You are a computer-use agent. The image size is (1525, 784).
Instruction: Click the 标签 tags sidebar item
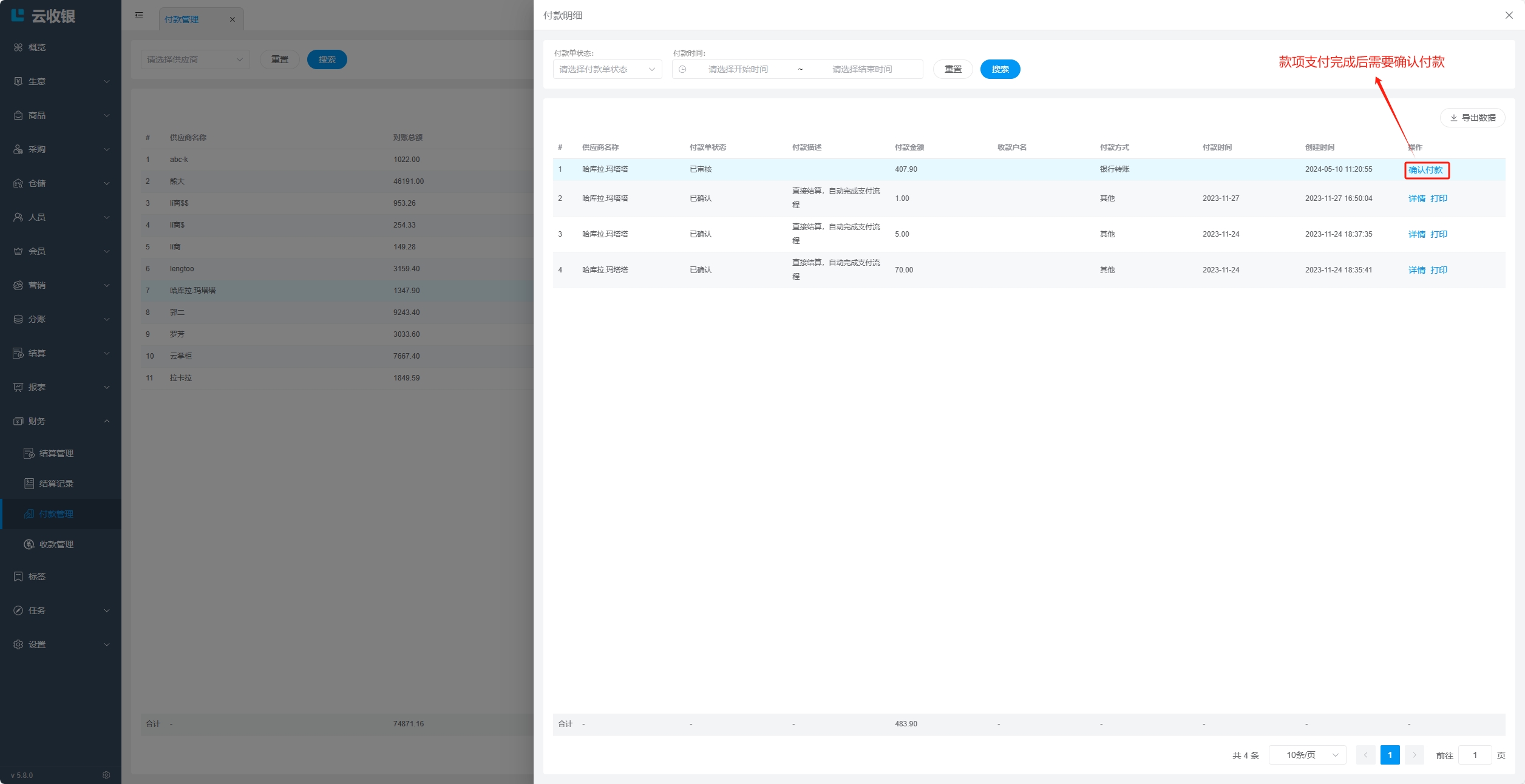pyautogui.click(x=36, y=576)
